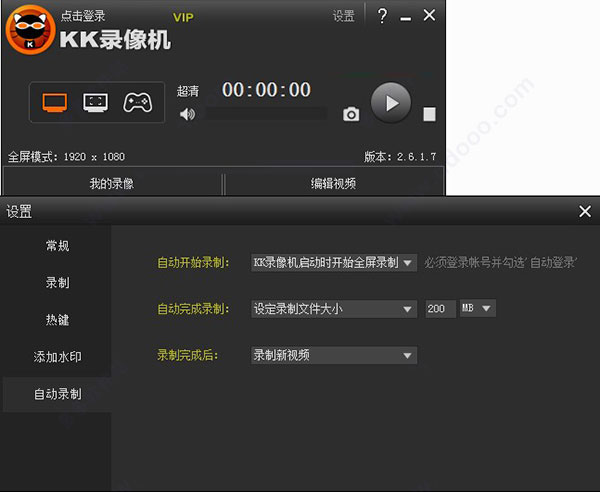Close the 设置 dialog
600x492 pixels.
point(585,211)
